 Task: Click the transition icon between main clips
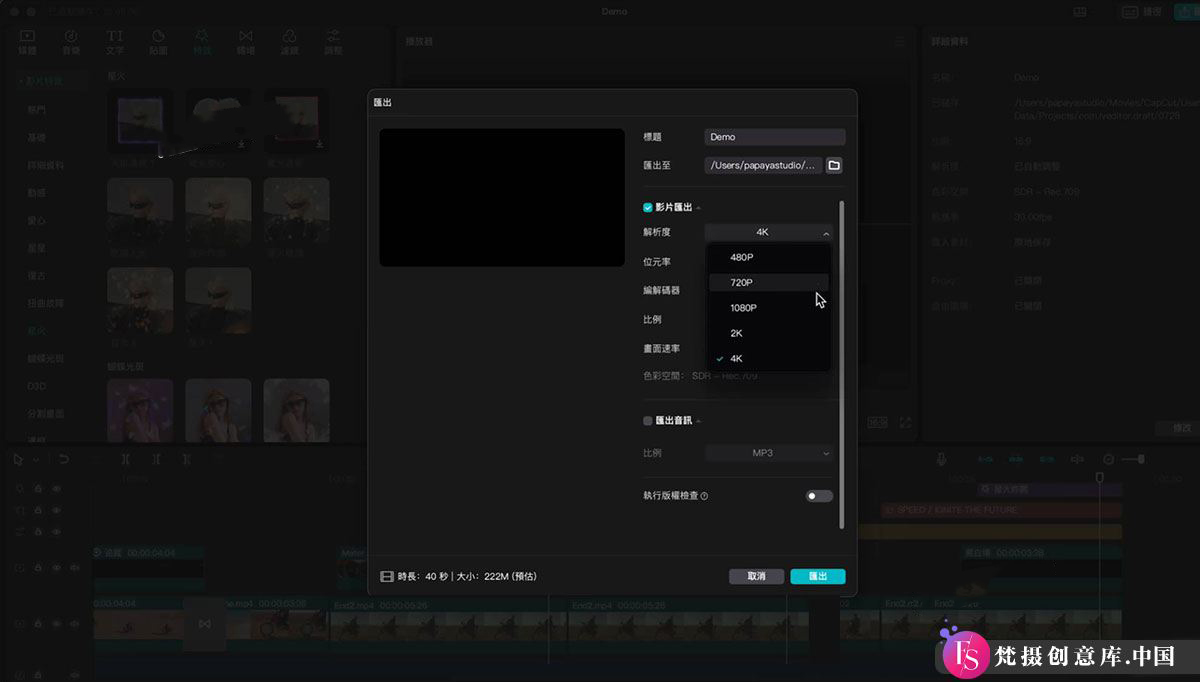(x=204, y=624)
